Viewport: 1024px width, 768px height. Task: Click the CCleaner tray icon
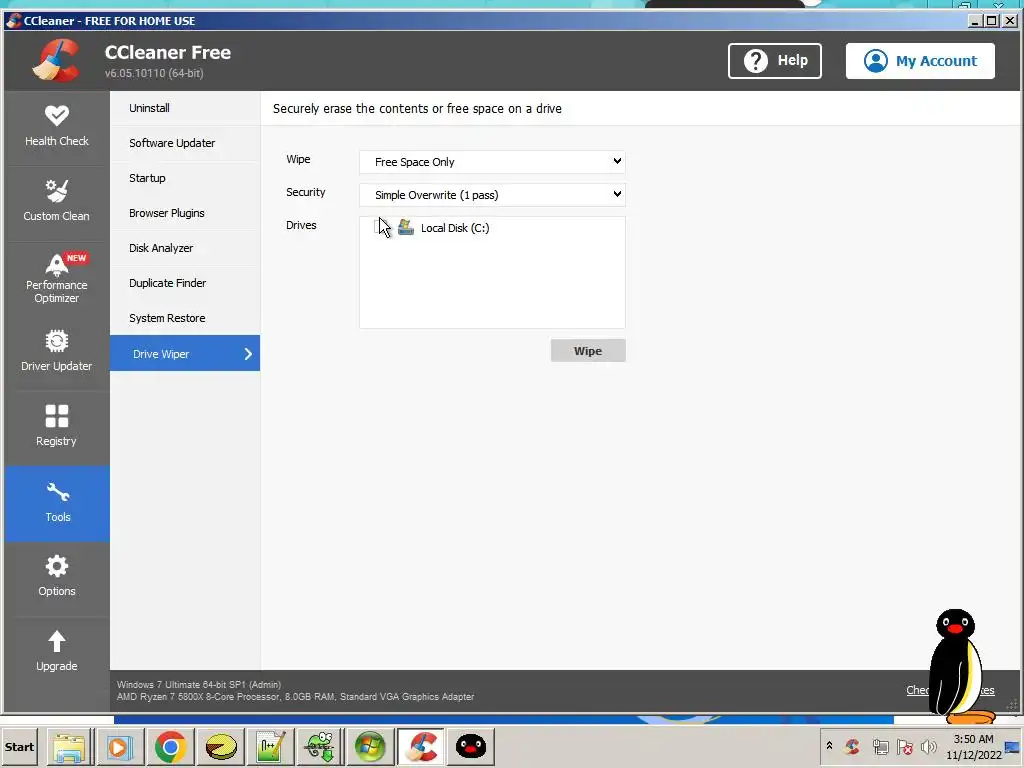[x=852, y=746]
